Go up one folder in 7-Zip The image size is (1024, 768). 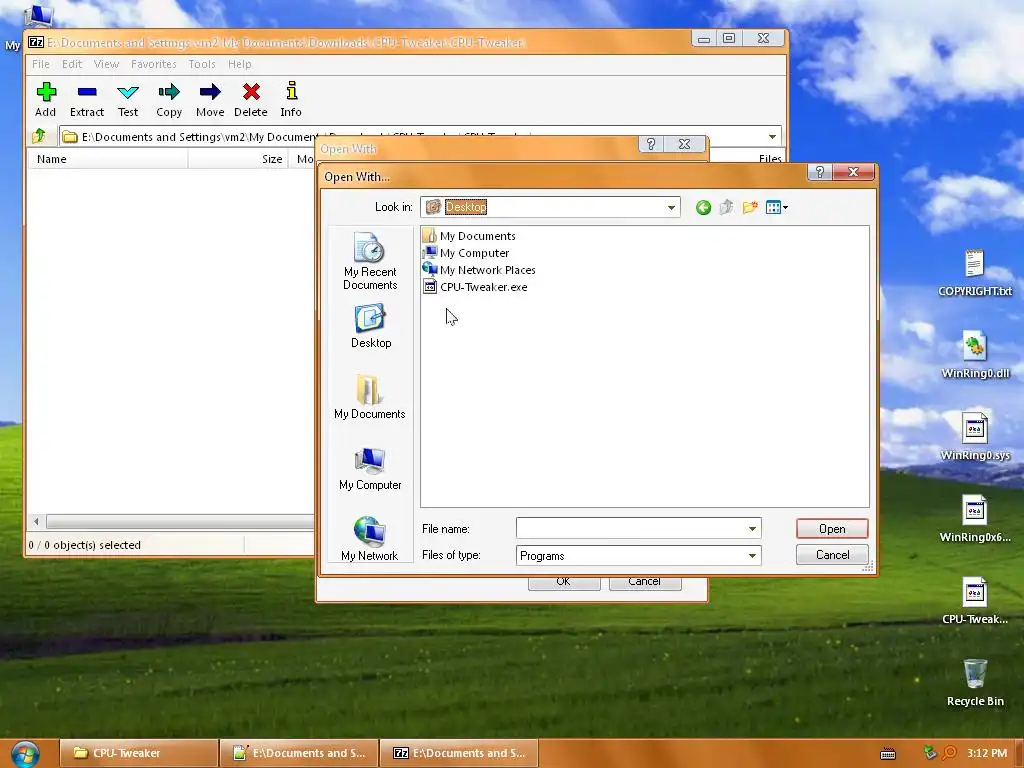click(x=39, y=136)
